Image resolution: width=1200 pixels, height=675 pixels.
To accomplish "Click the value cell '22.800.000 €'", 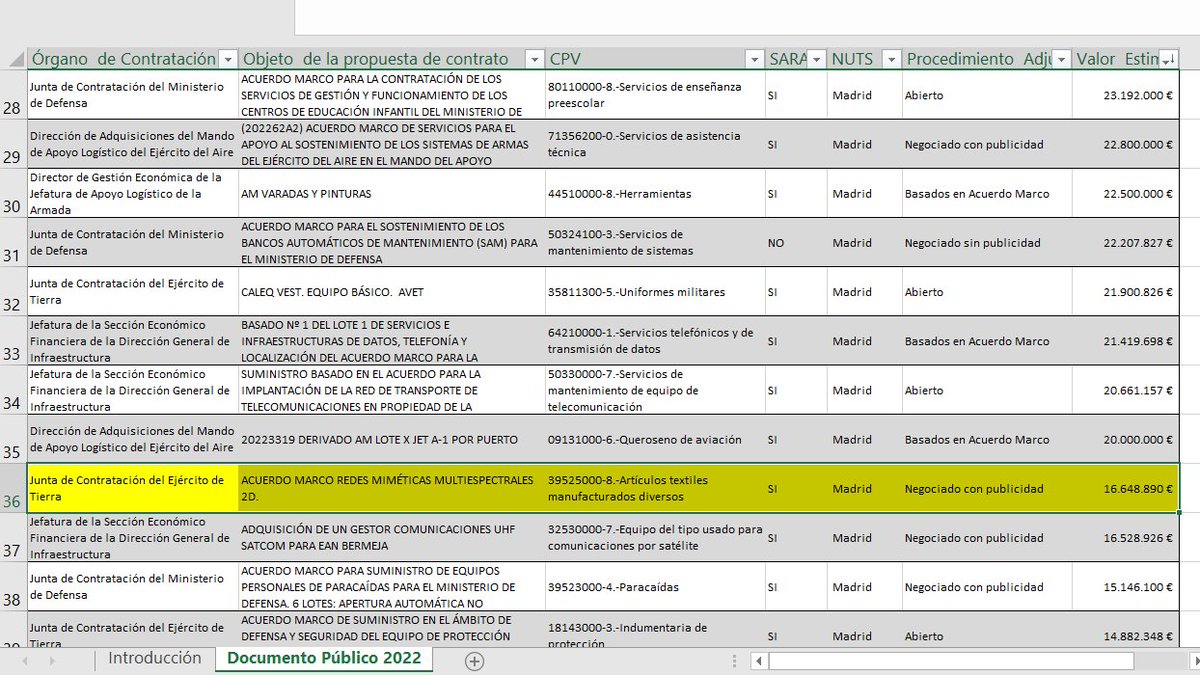I will pyautogui.click(x=1125, y=144).
